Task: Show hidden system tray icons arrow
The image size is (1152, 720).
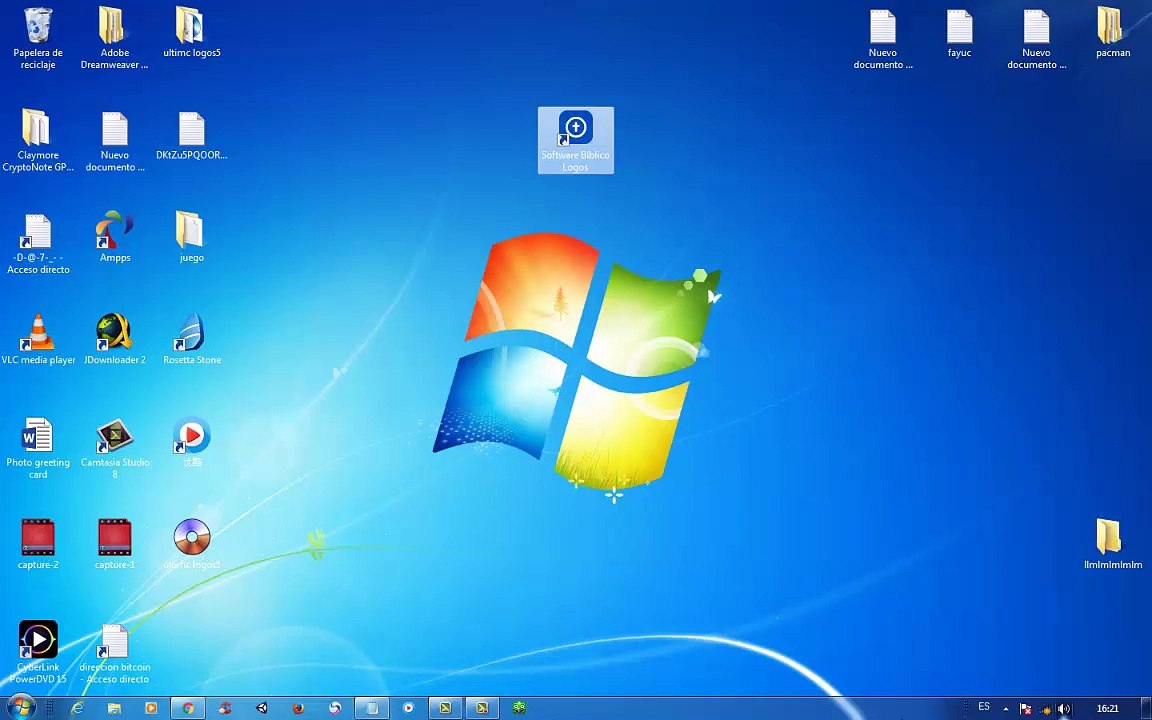Action: [1006, 709]
